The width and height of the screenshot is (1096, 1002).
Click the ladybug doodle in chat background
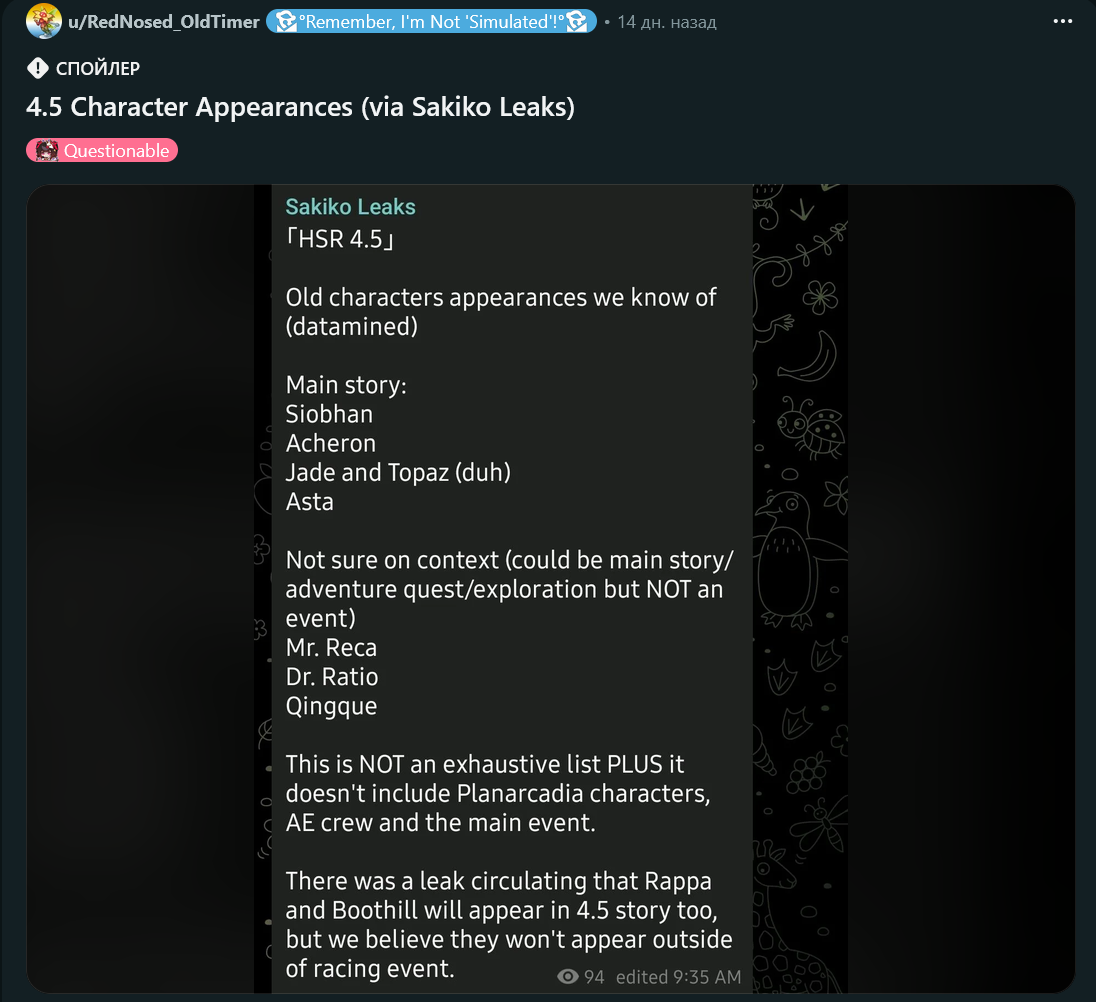[812, 426]
